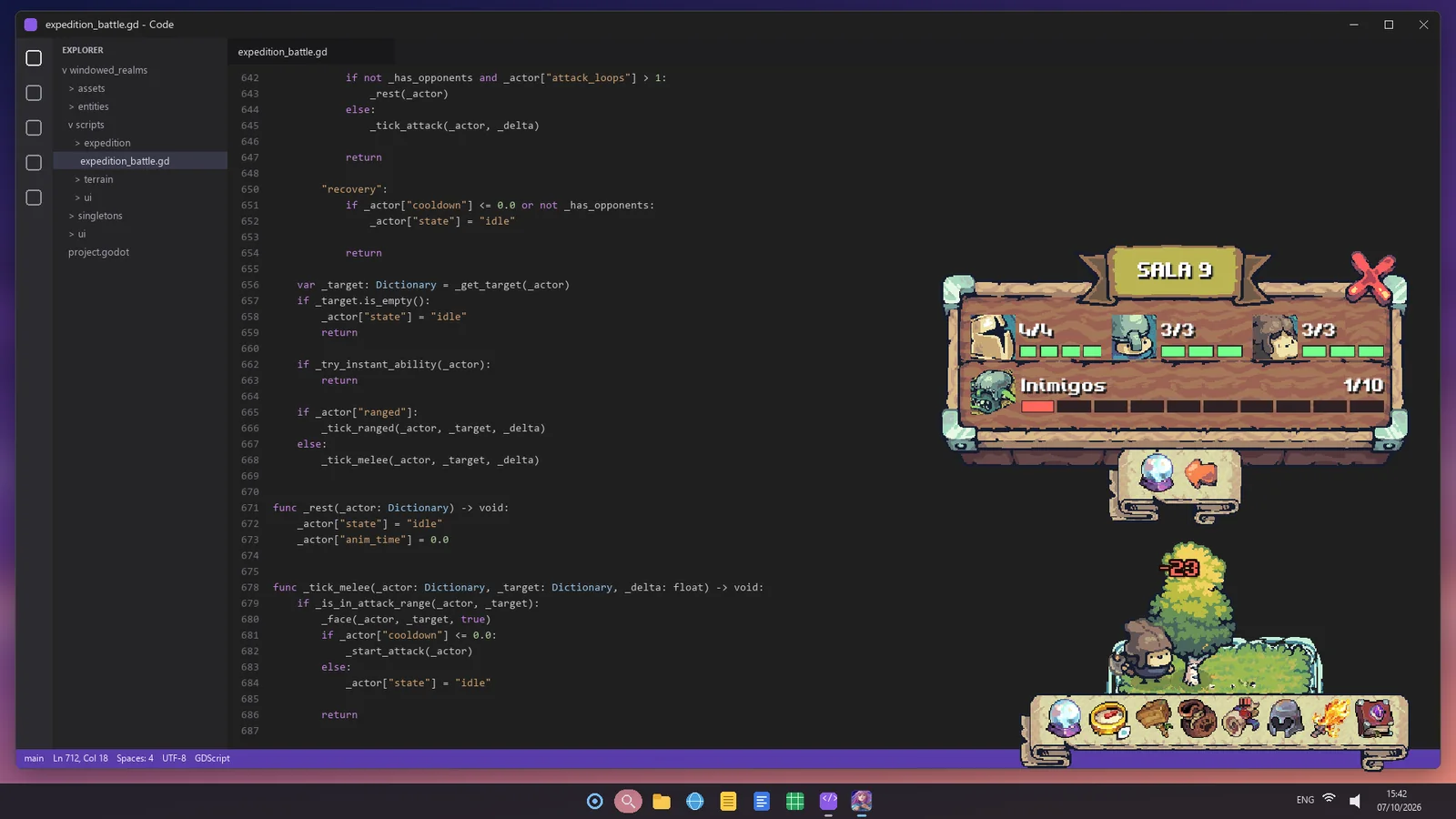The height and width of the screenshot is (819, 1456).
Task: Click the Inimigos red progress bar
Action: (1202, 407)
